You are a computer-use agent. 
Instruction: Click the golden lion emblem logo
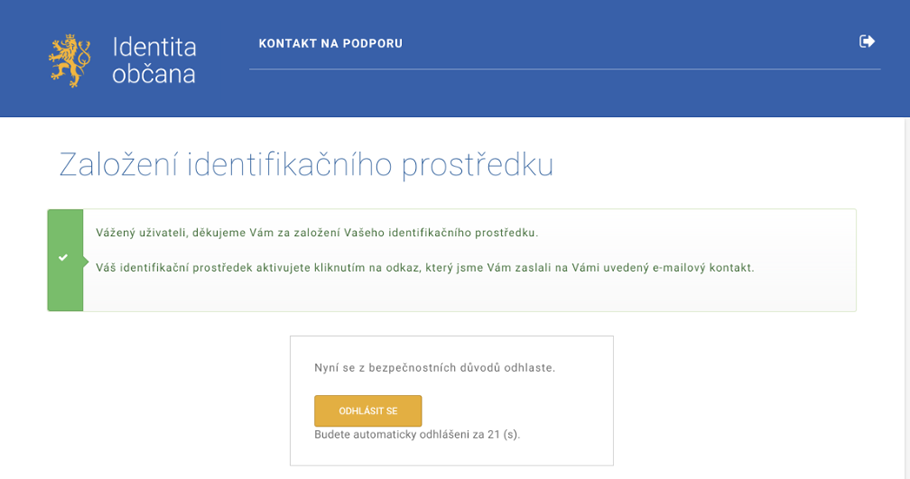[x=70, y=60]
